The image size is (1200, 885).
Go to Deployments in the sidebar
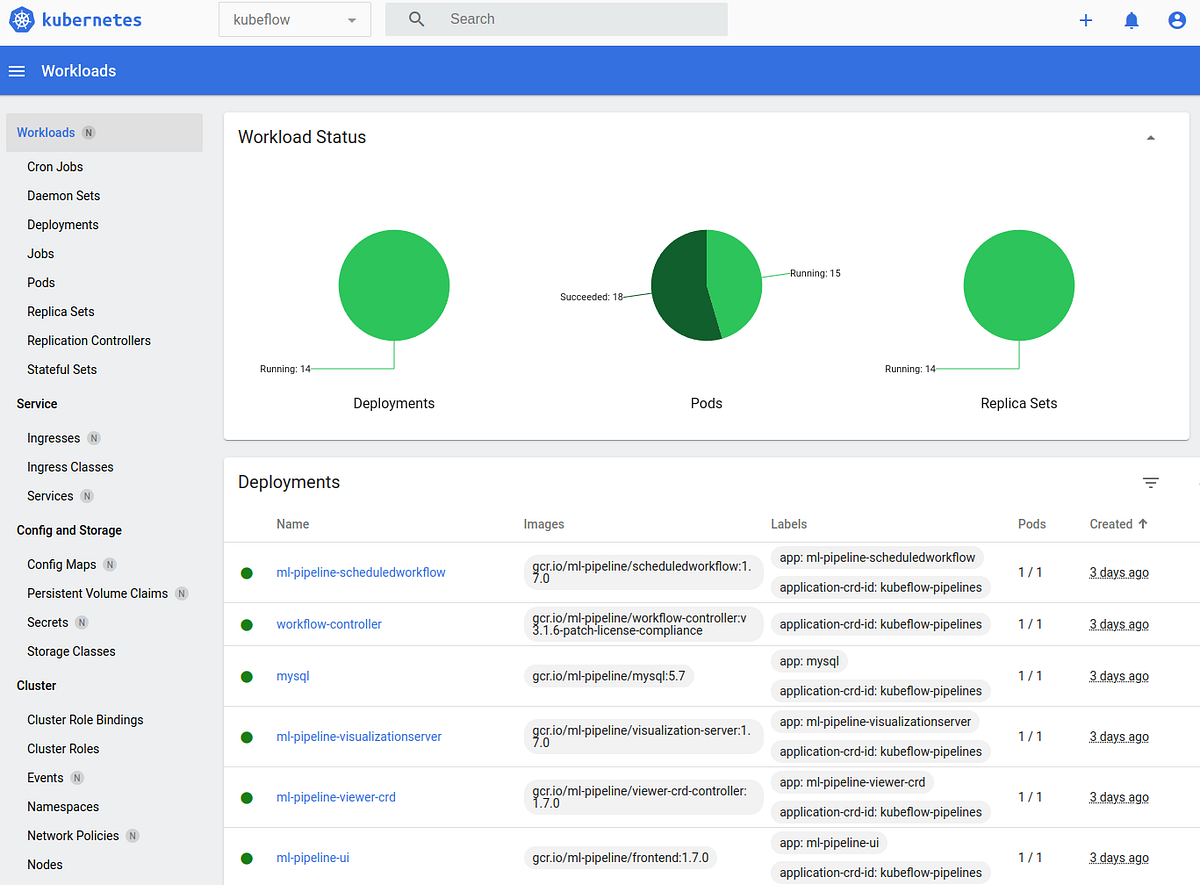(63, 225)
